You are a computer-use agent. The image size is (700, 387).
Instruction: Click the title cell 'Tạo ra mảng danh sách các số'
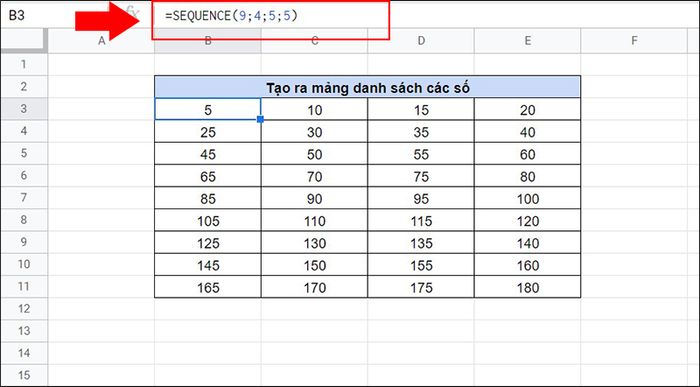point(367,87)
